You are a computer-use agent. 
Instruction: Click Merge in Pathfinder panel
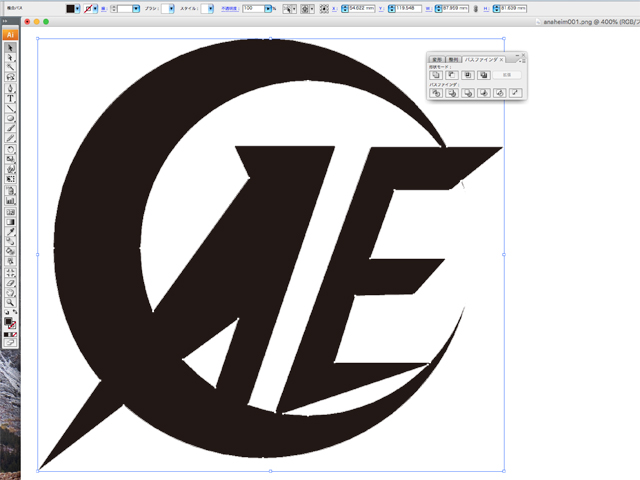468,93
